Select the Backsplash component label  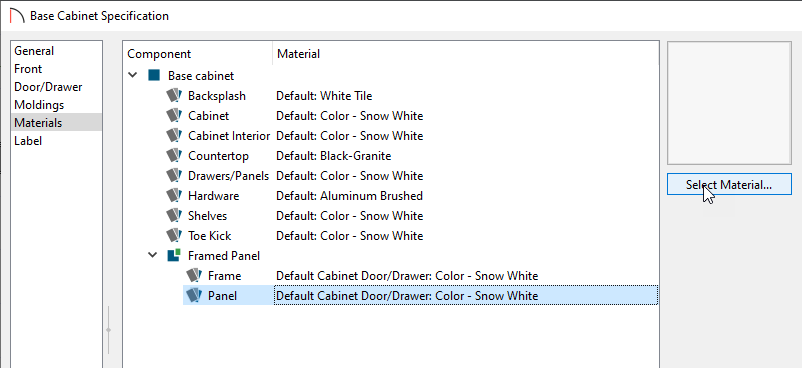(x=217, y=96)
